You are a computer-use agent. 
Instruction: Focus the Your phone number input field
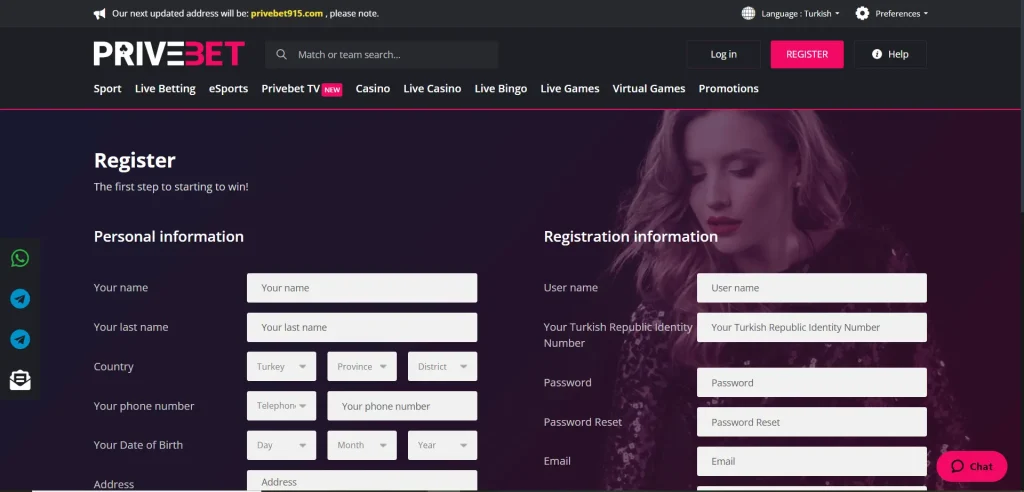402,406
